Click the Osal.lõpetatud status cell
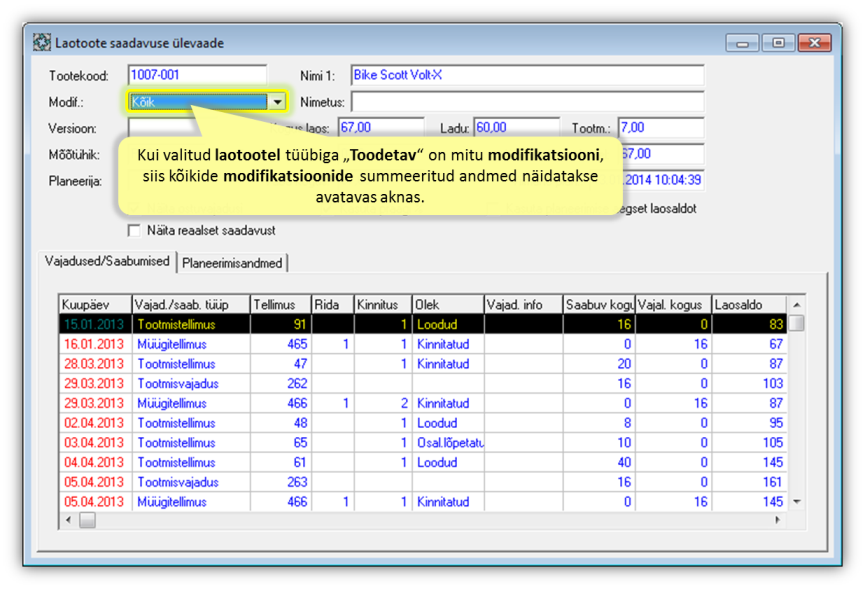The height and width of the screenshot is (589, 865). click(x=448, y=443)
